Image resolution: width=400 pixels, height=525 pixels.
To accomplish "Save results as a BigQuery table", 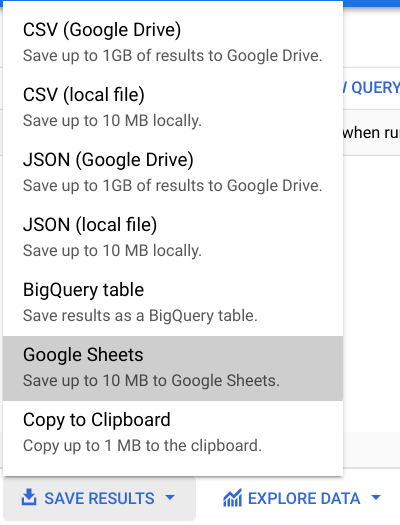I will coord(173,302).
